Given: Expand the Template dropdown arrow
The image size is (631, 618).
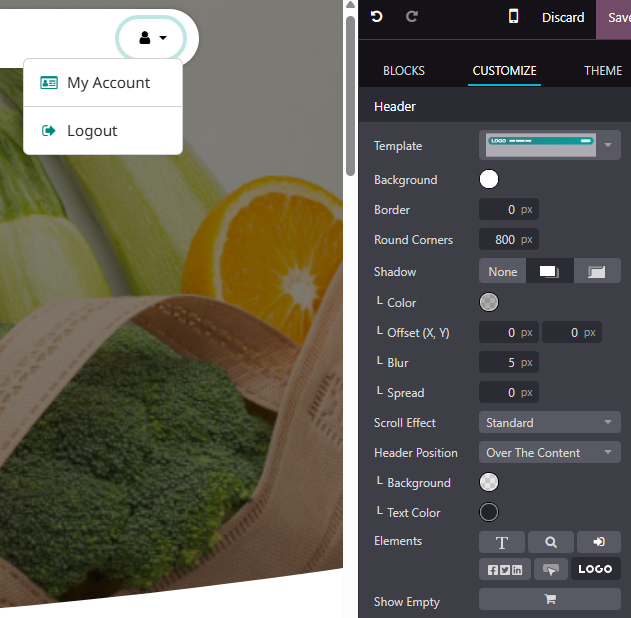Looking at the screenshot, I should pyautogui.click(x=608, y=145).
